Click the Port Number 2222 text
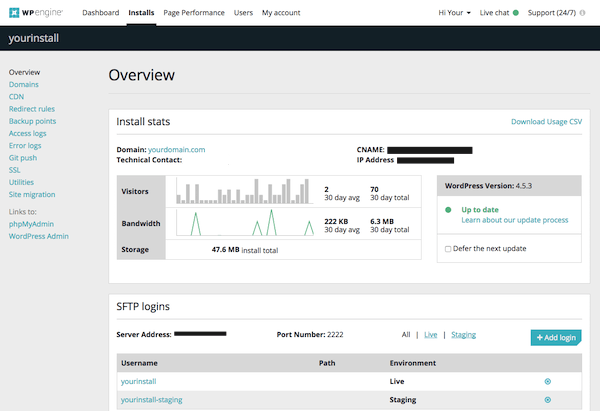Viewport: 600px width, 411px height. coord(310,335)
